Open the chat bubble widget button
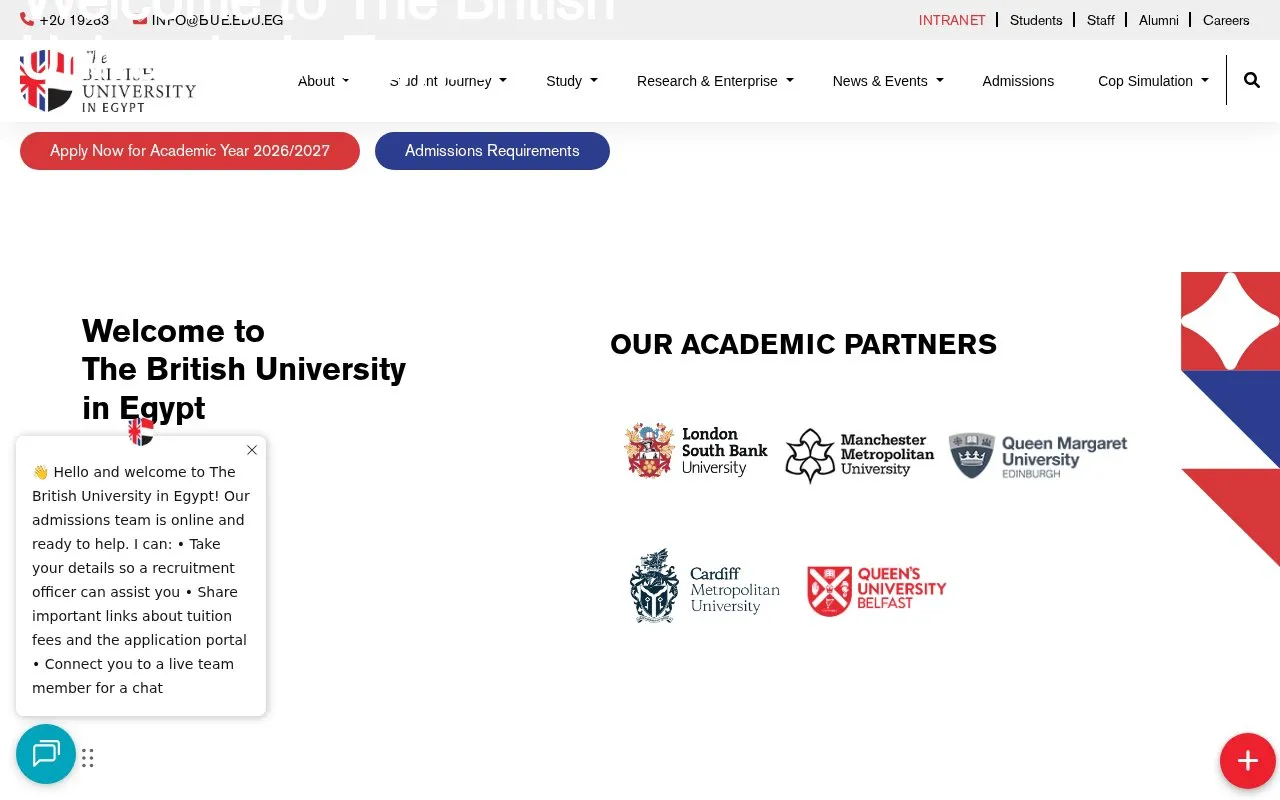This screenshot has height=800, width=1280. point(46,754)
